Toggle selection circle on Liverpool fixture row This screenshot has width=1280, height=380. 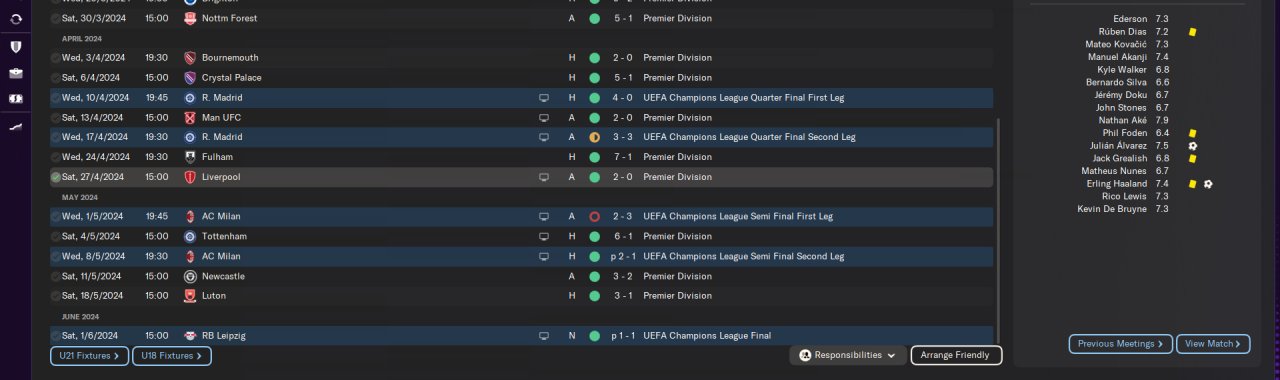56,177
